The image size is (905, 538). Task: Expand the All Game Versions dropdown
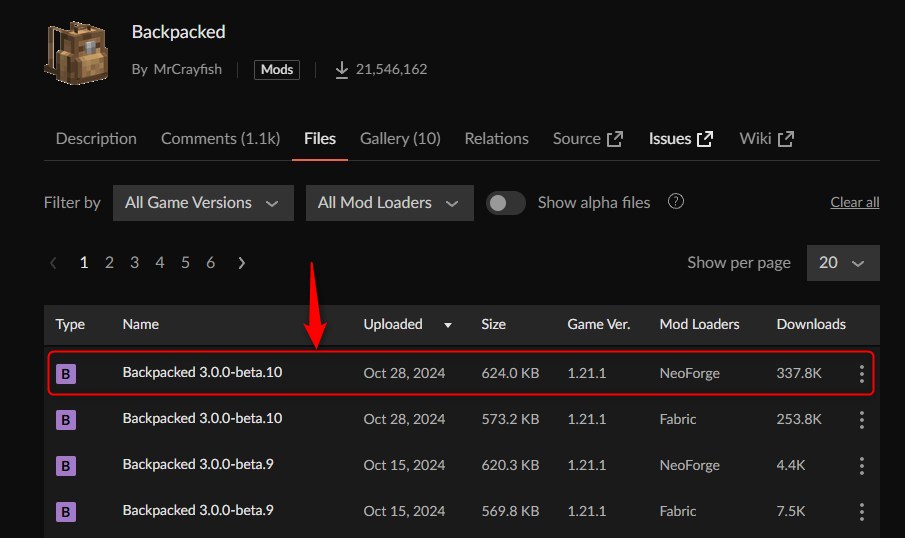pos(203,203)
